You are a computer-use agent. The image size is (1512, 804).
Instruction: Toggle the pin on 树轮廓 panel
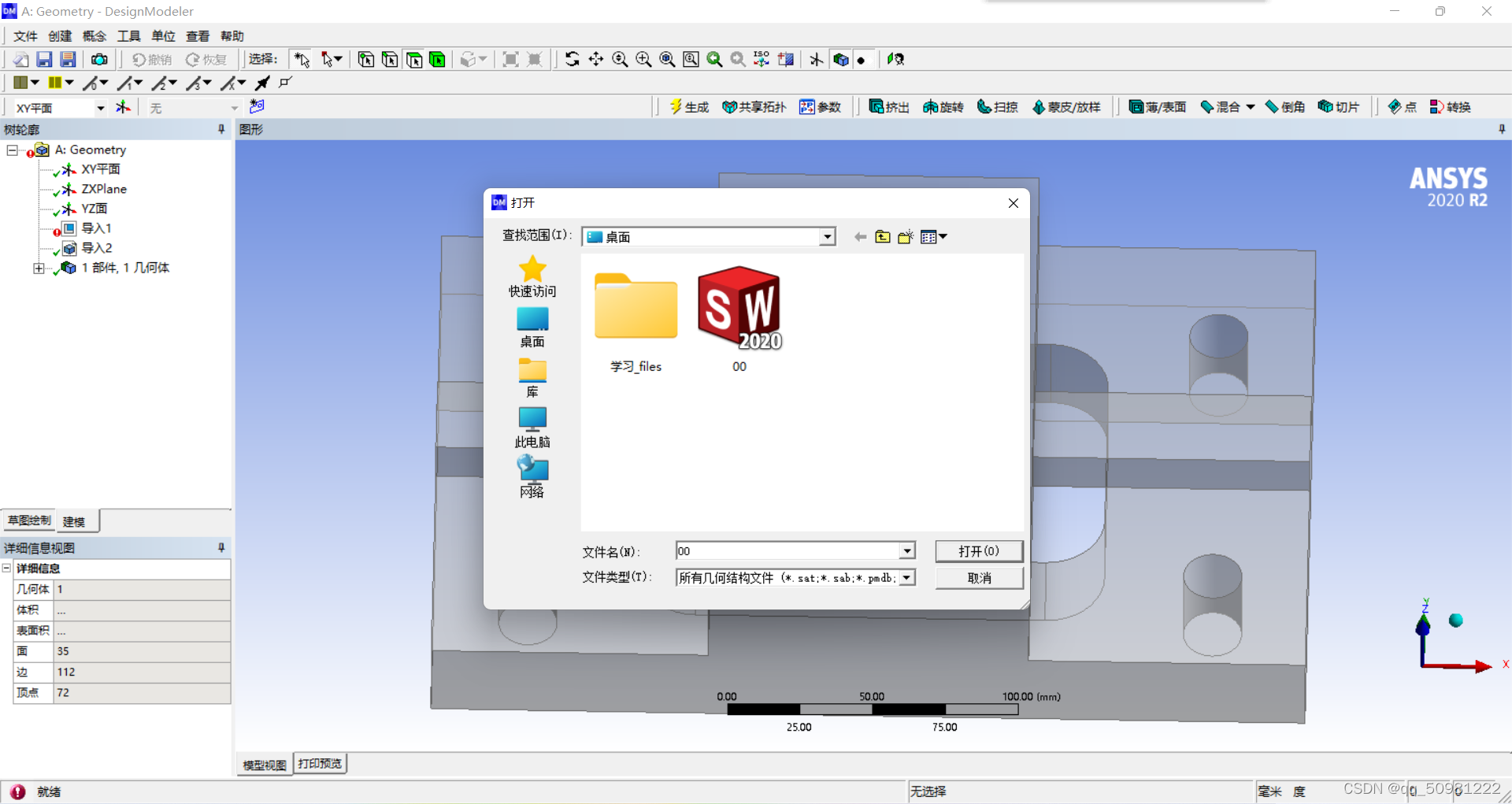pos(221,129)
